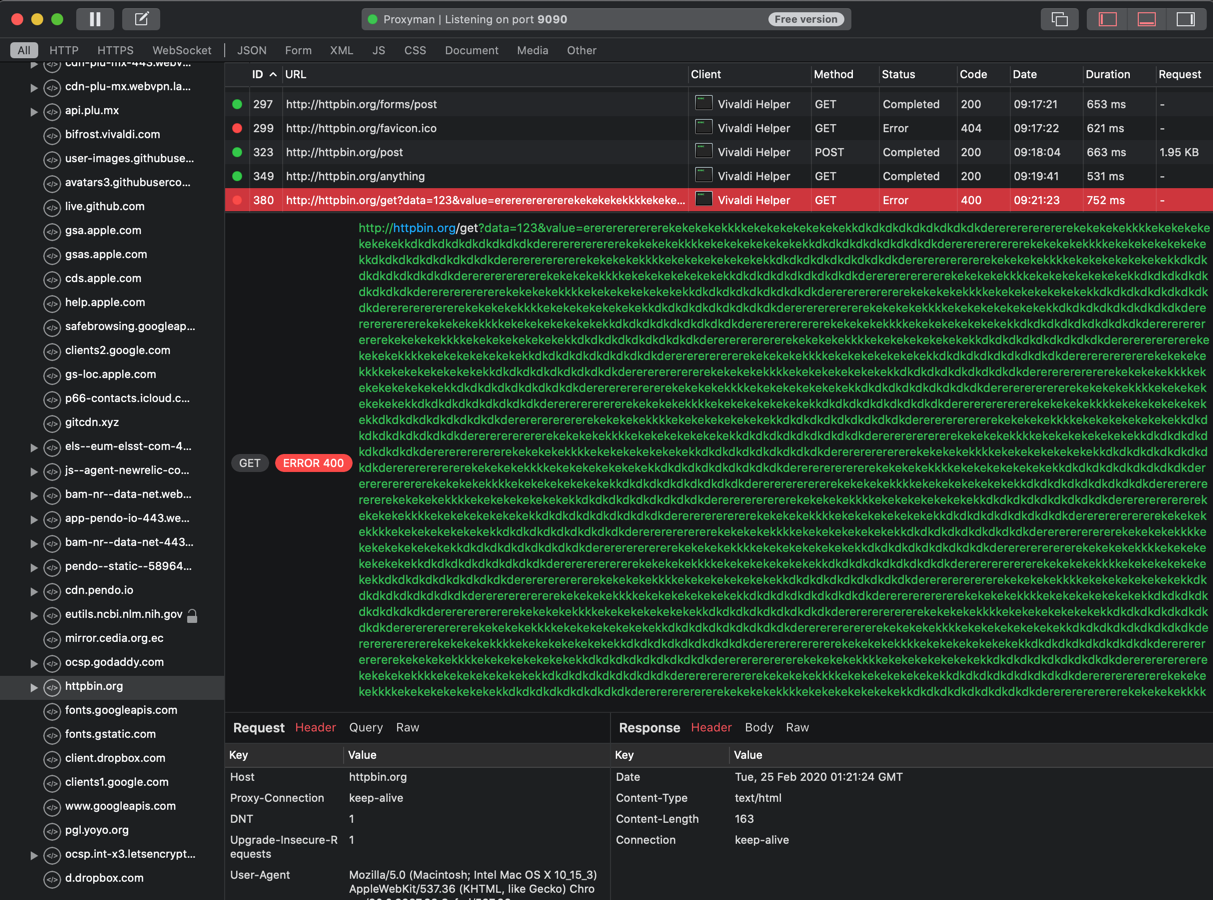Click the lock icon beside eutils.ncbi.nlm.nih.gov

pyautogui.click(x=192, y=615)
